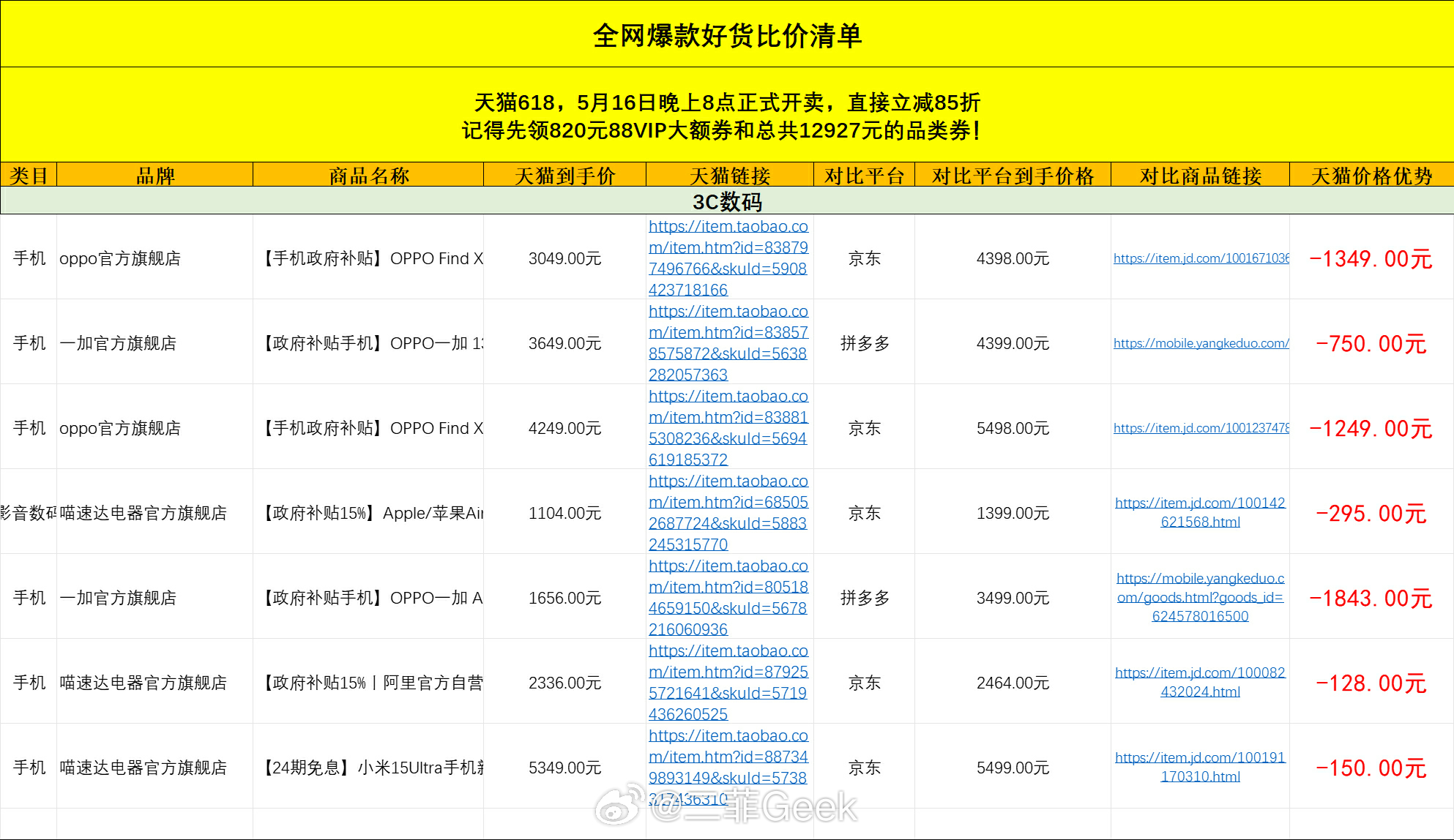Select price cell 2336.00元
The width and height of the screenshot is (1454, 840).
(x=564, y=683)
